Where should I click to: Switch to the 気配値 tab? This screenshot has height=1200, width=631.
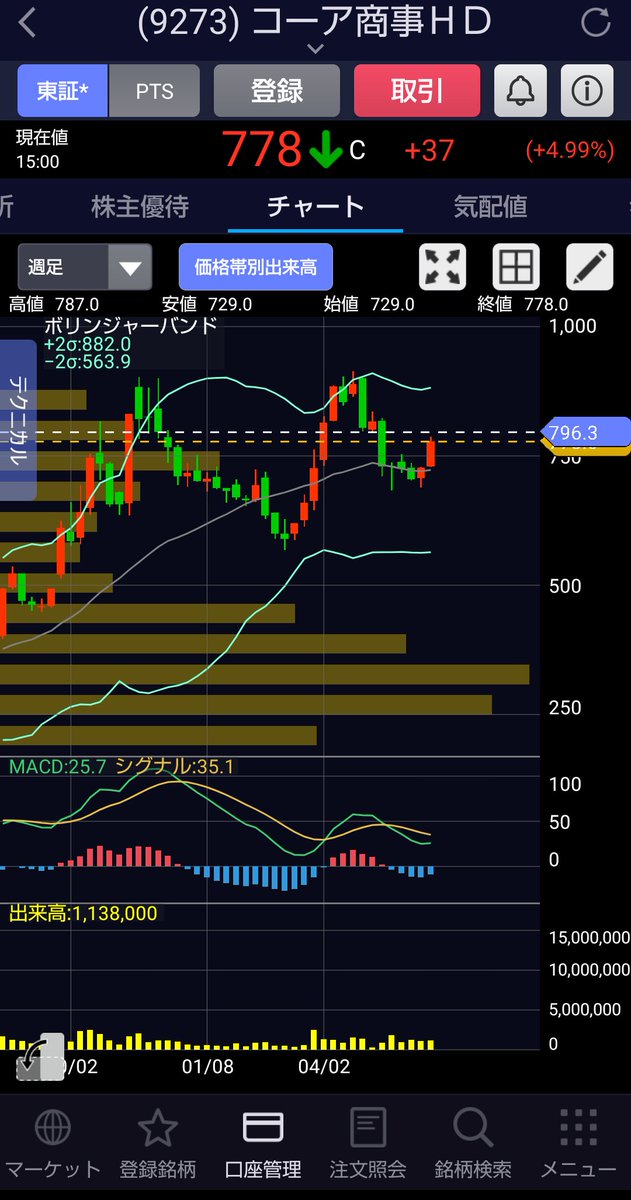click(490, 207)
